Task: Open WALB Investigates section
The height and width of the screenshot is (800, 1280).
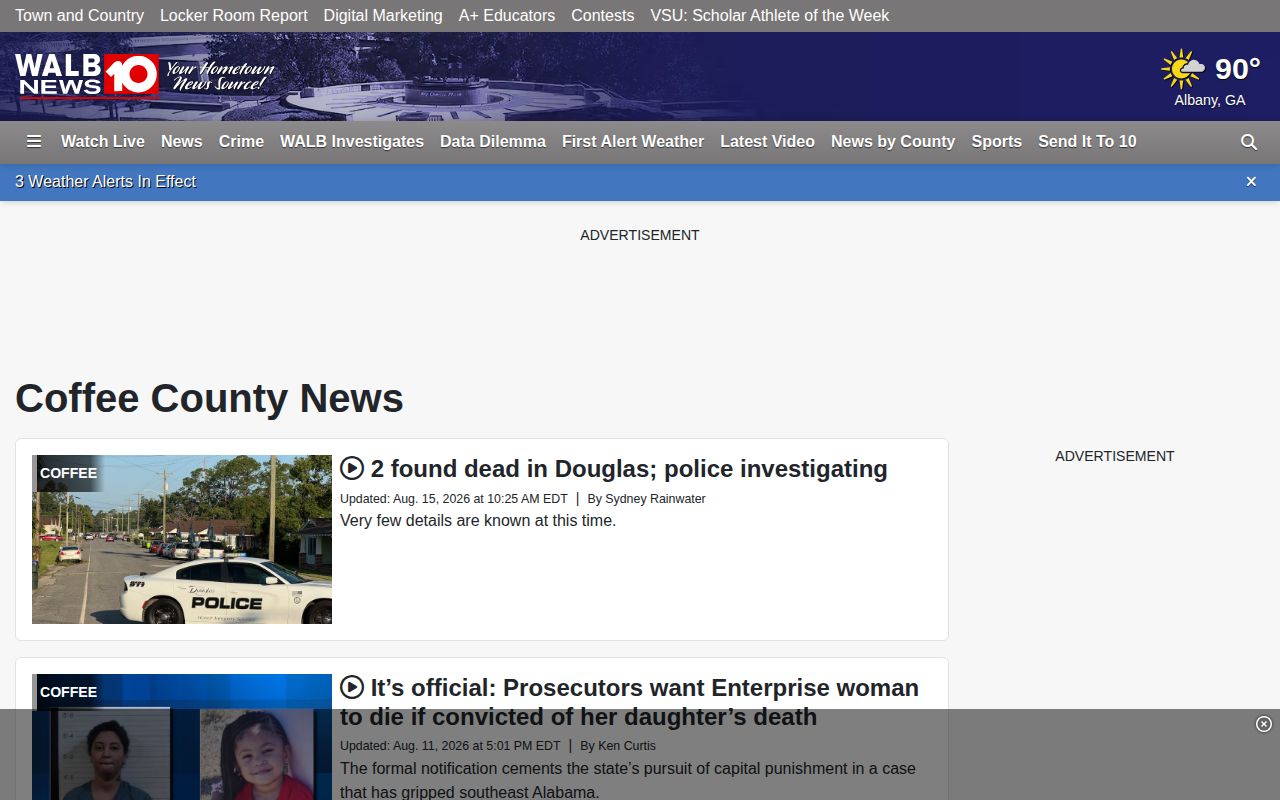Action: (x=352, y=141)
